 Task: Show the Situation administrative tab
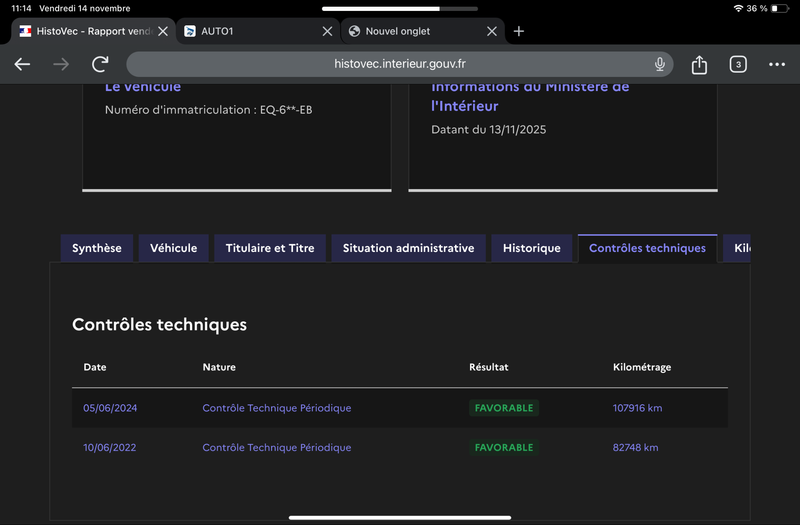408,248
